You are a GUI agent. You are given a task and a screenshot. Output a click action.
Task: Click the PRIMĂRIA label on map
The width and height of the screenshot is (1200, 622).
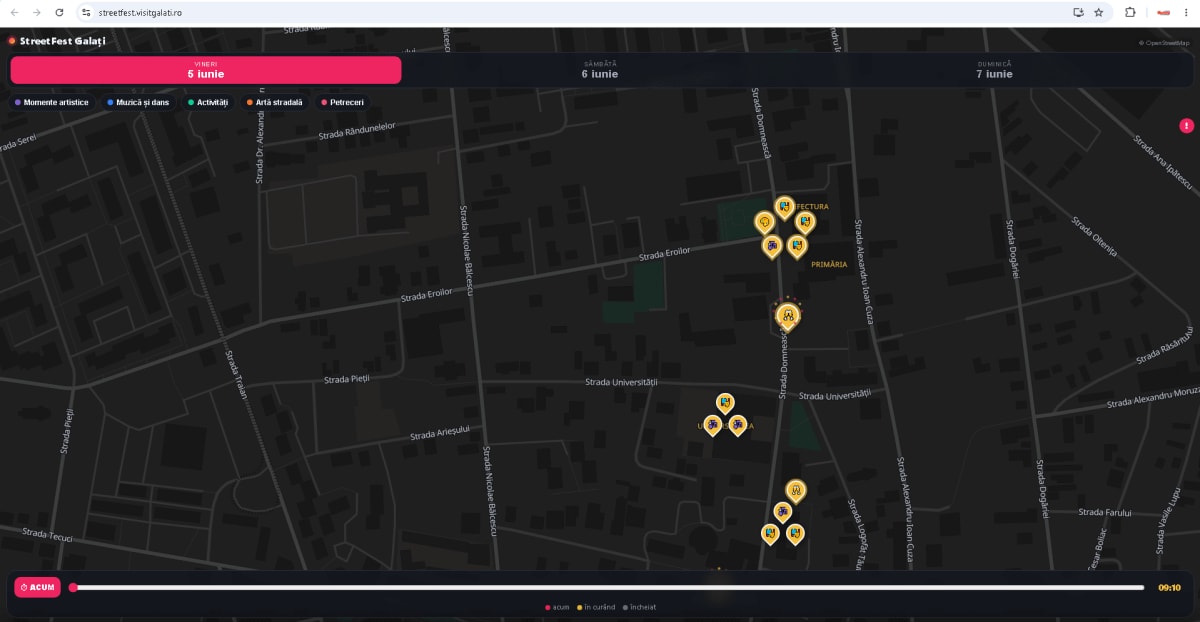pyautogui.click(x=829, y=264)
